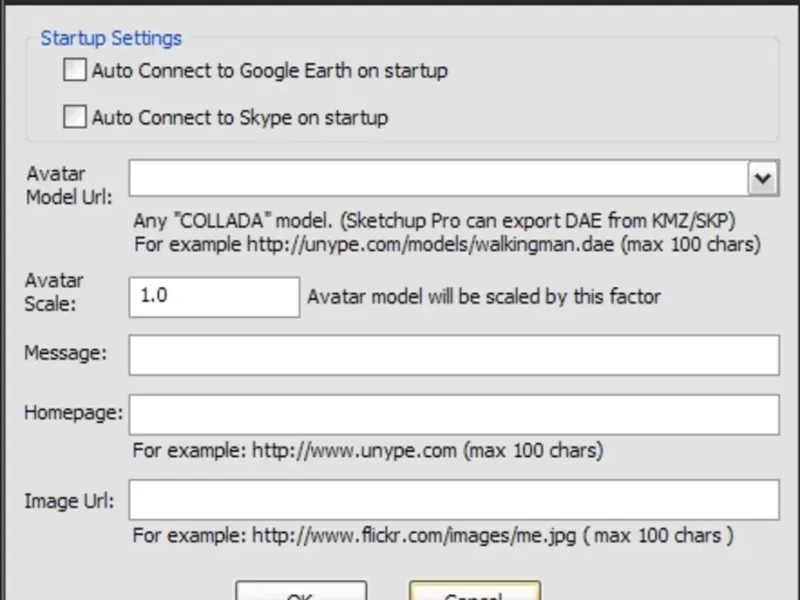Click the Image Url text field

coord(453,500)
